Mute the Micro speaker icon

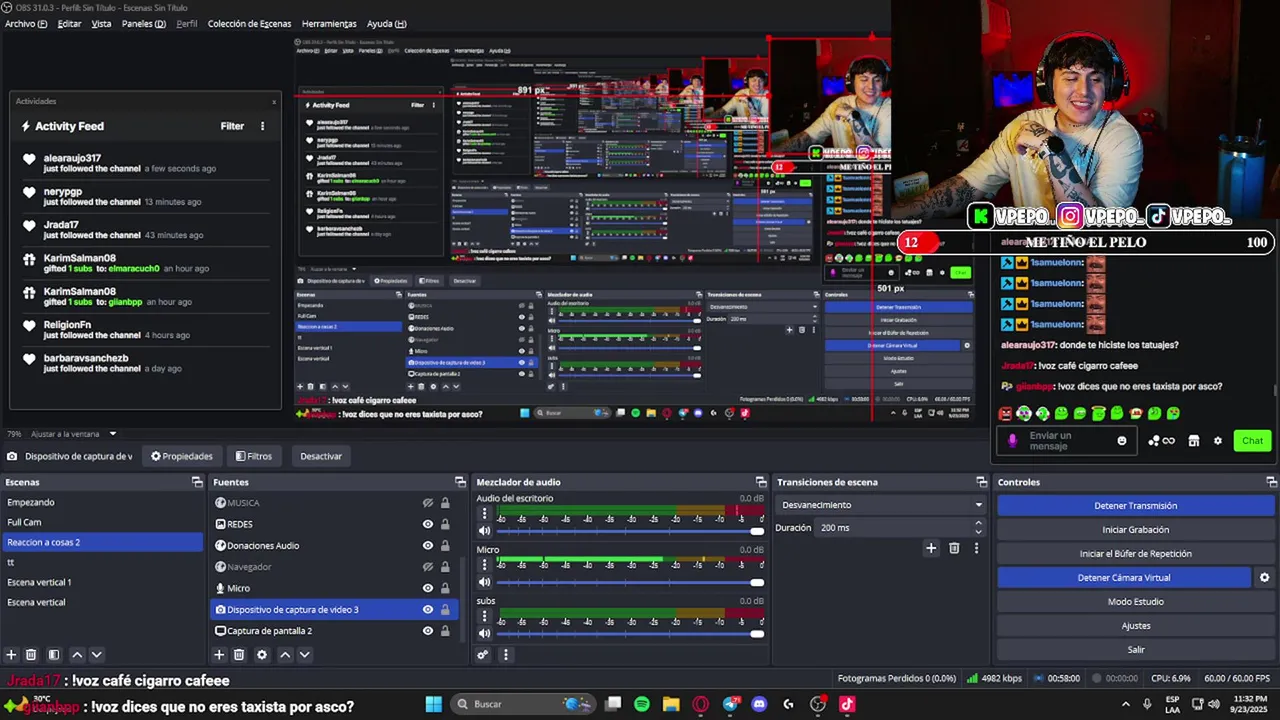[x=484, y=582]
